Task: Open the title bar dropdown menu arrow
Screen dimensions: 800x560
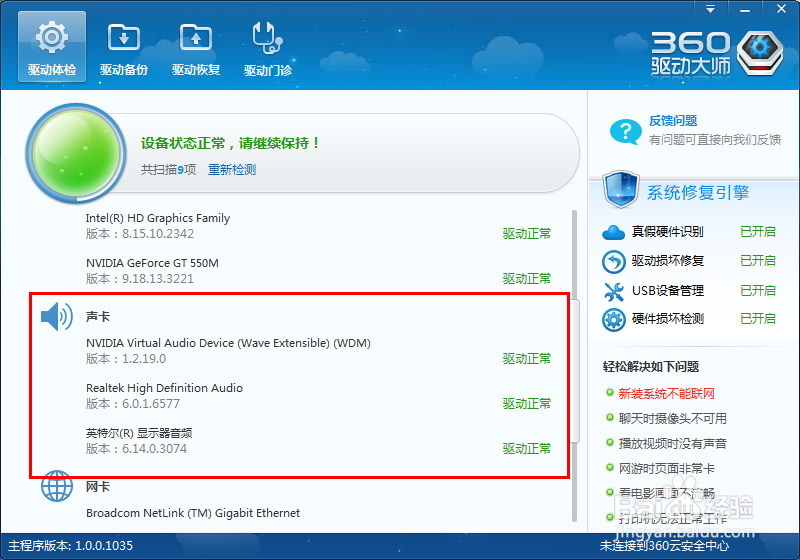Action: coord(710,9)
